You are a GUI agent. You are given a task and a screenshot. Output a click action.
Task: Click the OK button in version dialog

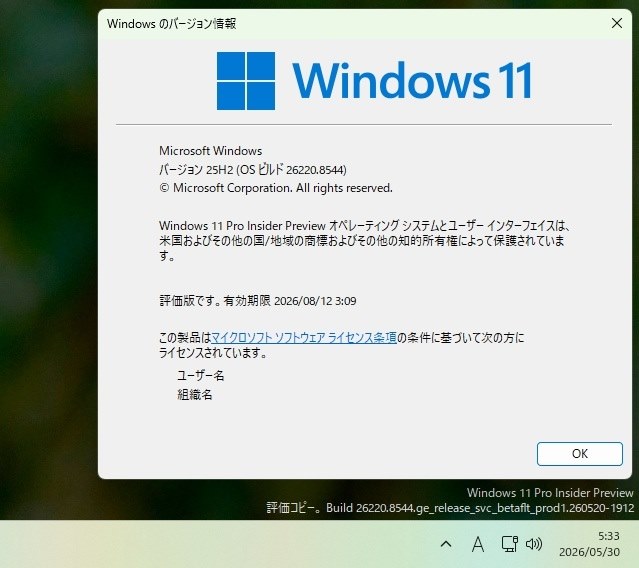(x=580, y=454)
